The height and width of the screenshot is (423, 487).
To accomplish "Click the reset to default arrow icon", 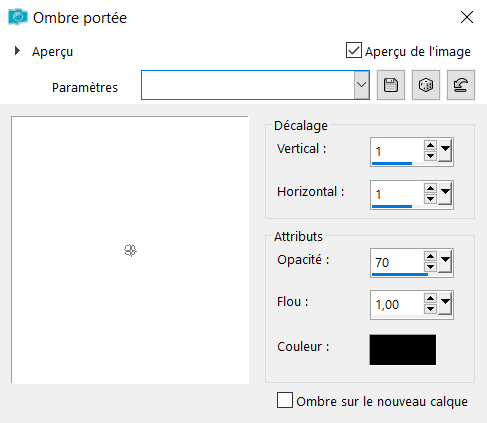I will point(461,85).
